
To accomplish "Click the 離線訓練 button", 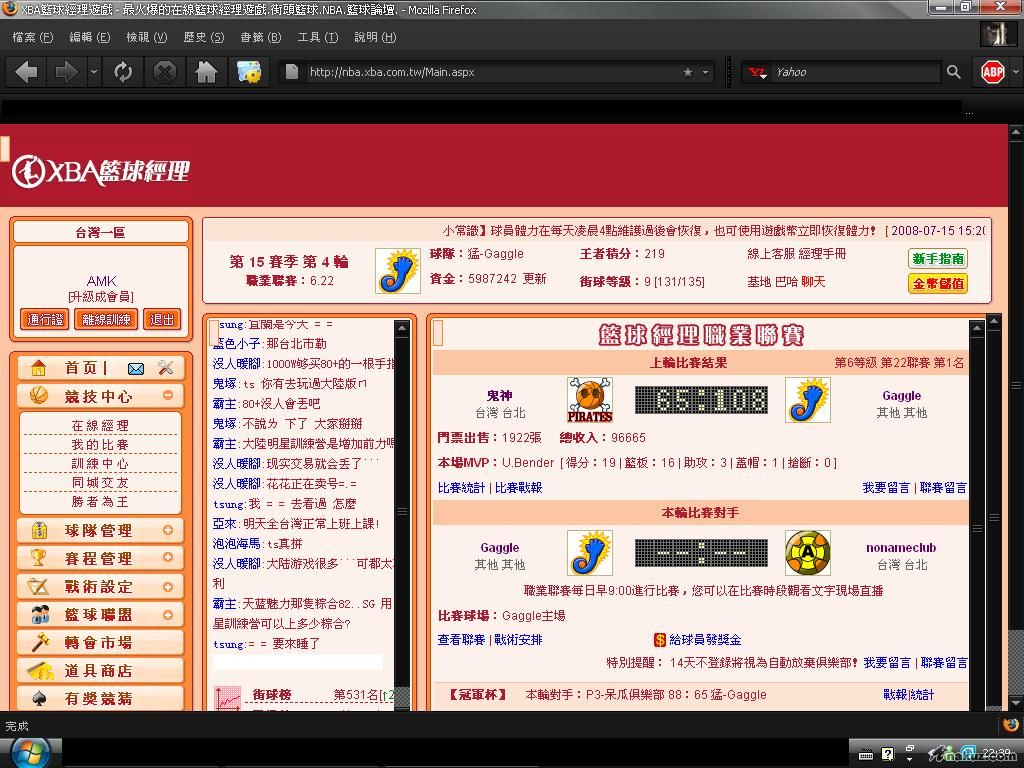I will 106,319.
